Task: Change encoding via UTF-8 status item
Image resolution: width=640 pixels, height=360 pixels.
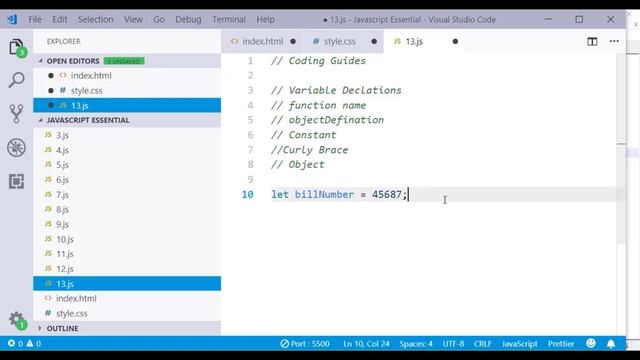Action: point(453,344)
